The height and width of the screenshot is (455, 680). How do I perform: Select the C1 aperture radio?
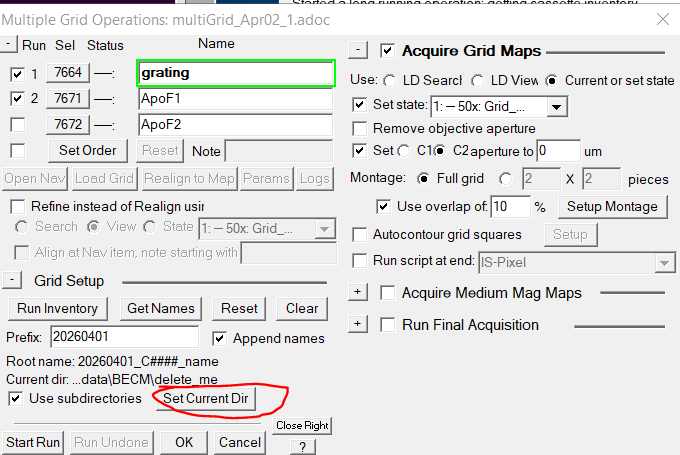[x=404, y=151]
